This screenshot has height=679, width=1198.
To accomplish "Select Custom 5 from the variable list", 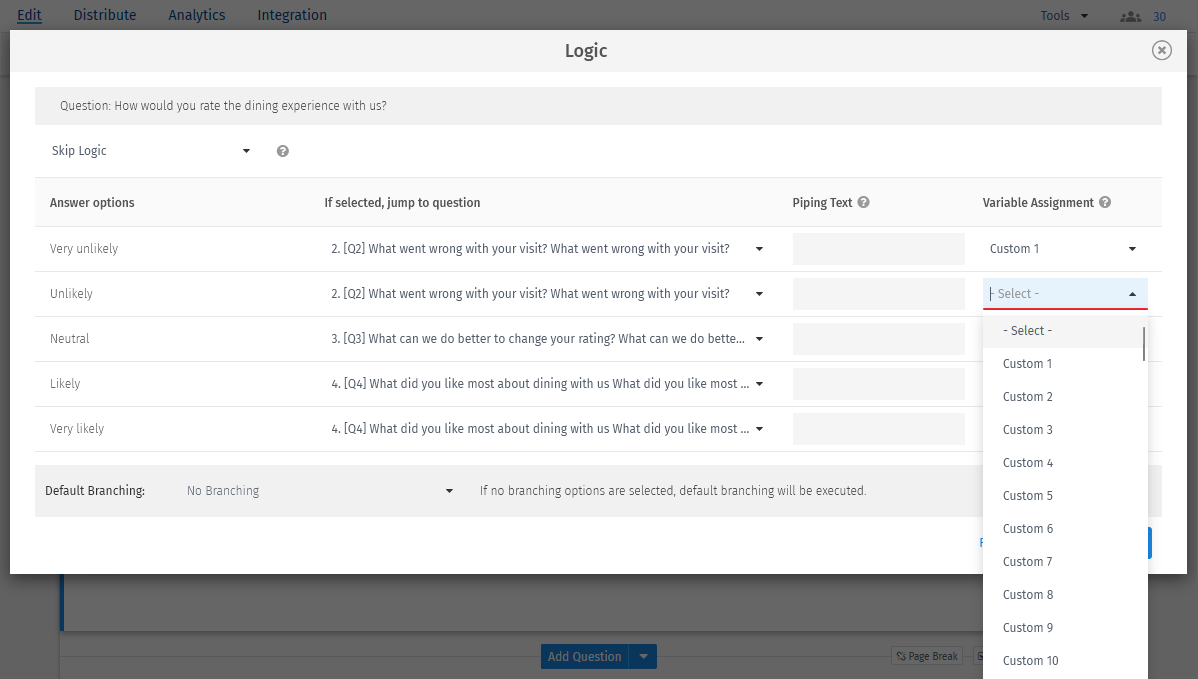I will point(1028,495).
